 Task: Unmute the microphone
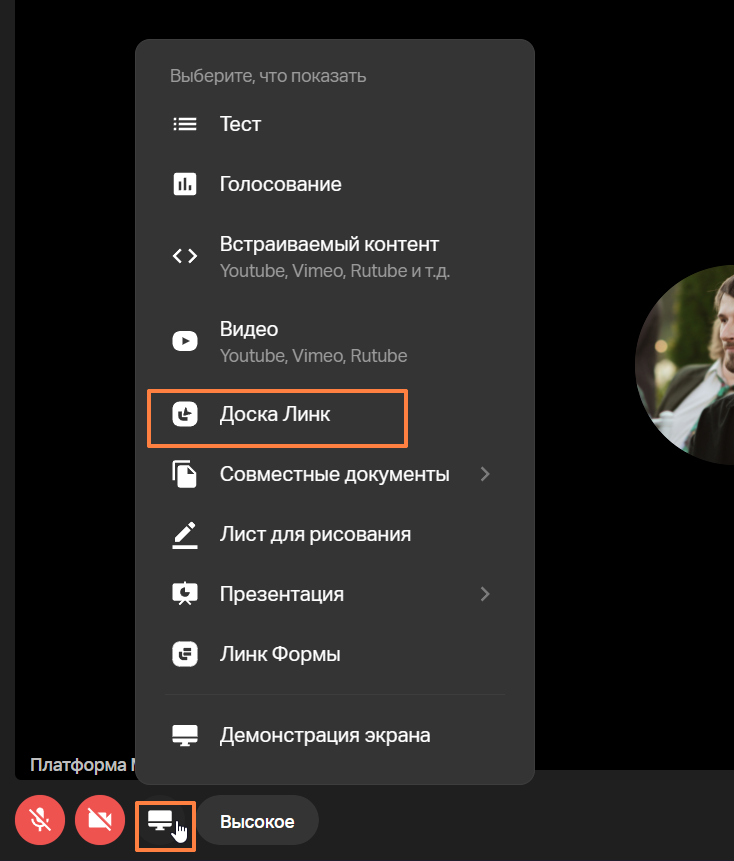[40, 821]
